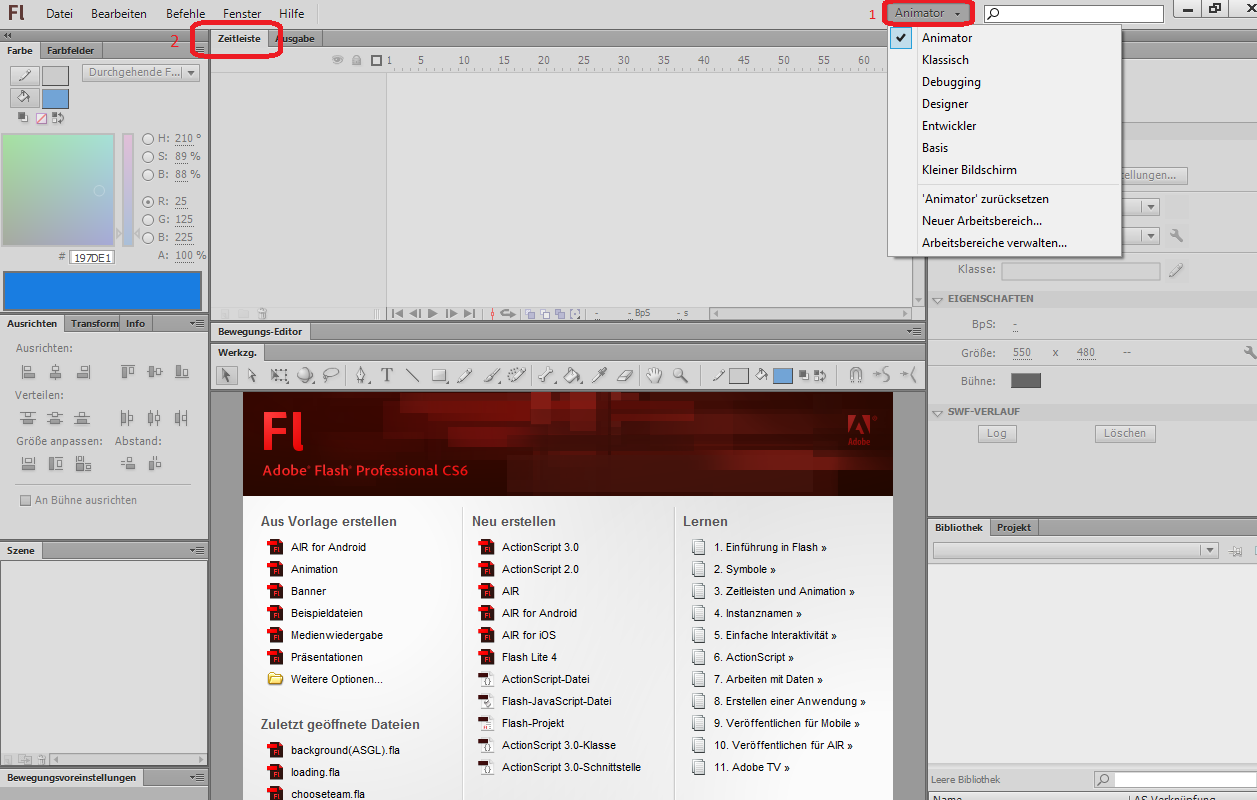Select the Pencil tool
The height and width of the screenshot is (800, 1257).
[465, 375]
